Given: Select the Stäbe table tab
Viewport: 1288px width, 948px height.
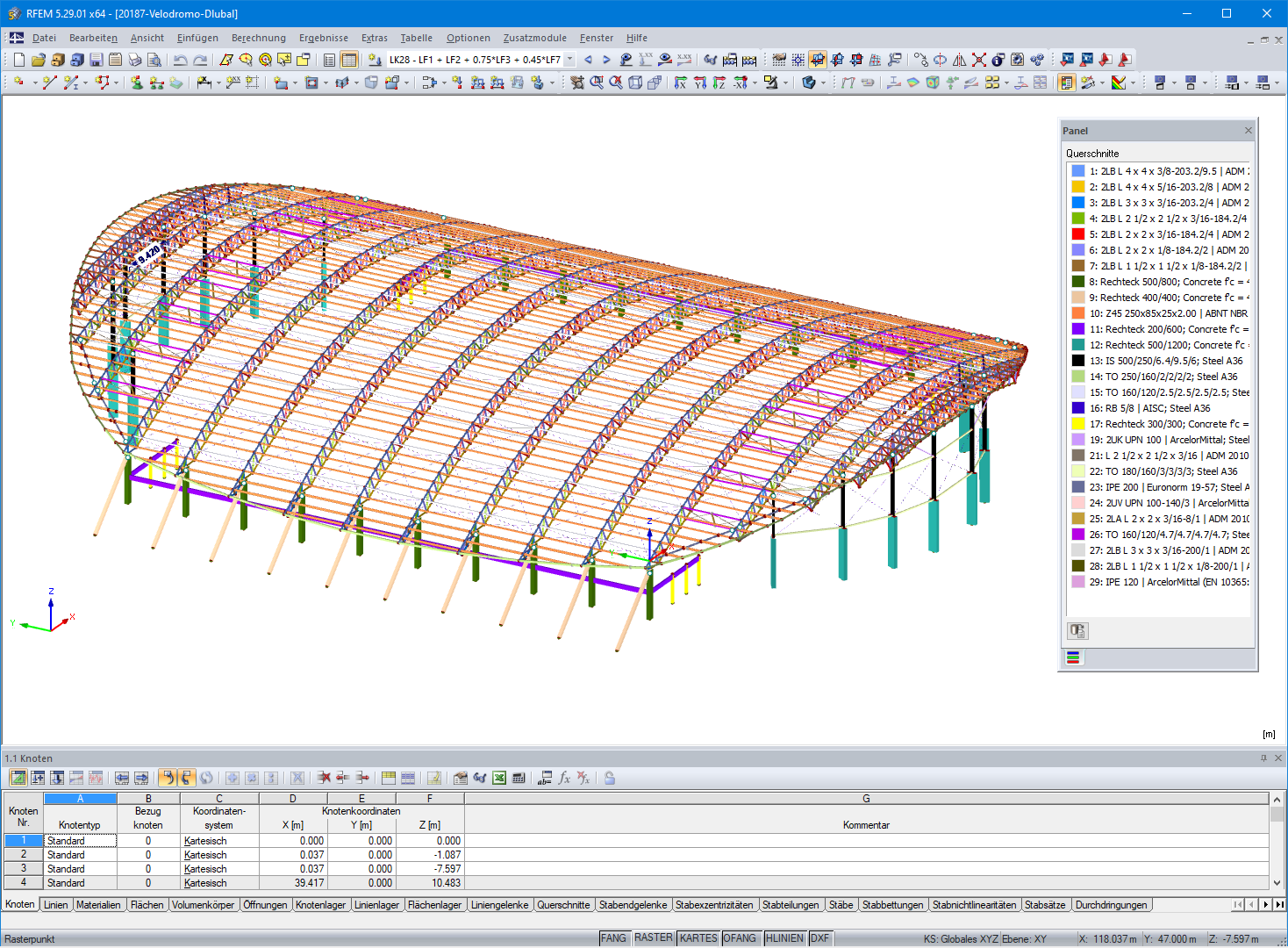Looking at the screenshot, I should point(841,904).
